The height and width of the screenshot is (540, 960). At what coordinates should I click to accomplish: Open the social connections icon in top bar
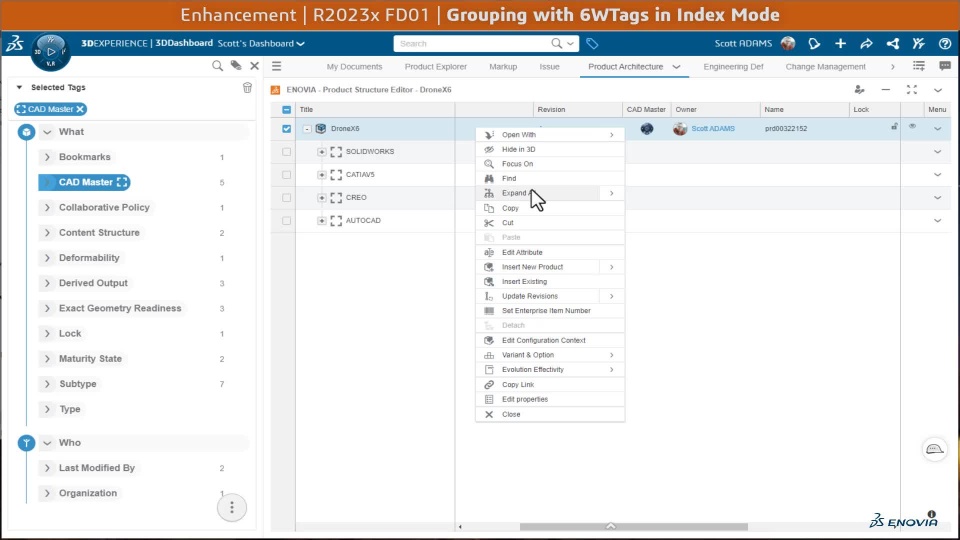coord(893,43)
